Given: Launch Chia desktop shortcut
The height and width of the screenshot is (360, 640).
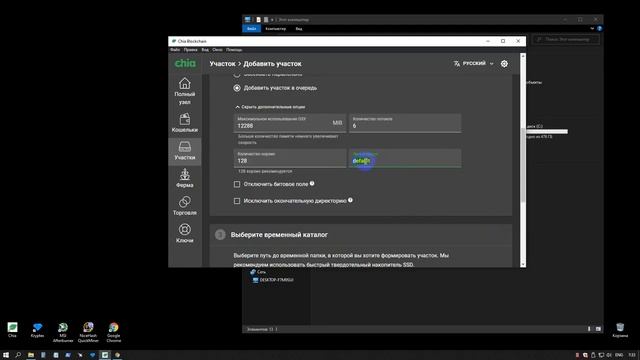Looking at the screenshot, I should [x=12, y=330].
